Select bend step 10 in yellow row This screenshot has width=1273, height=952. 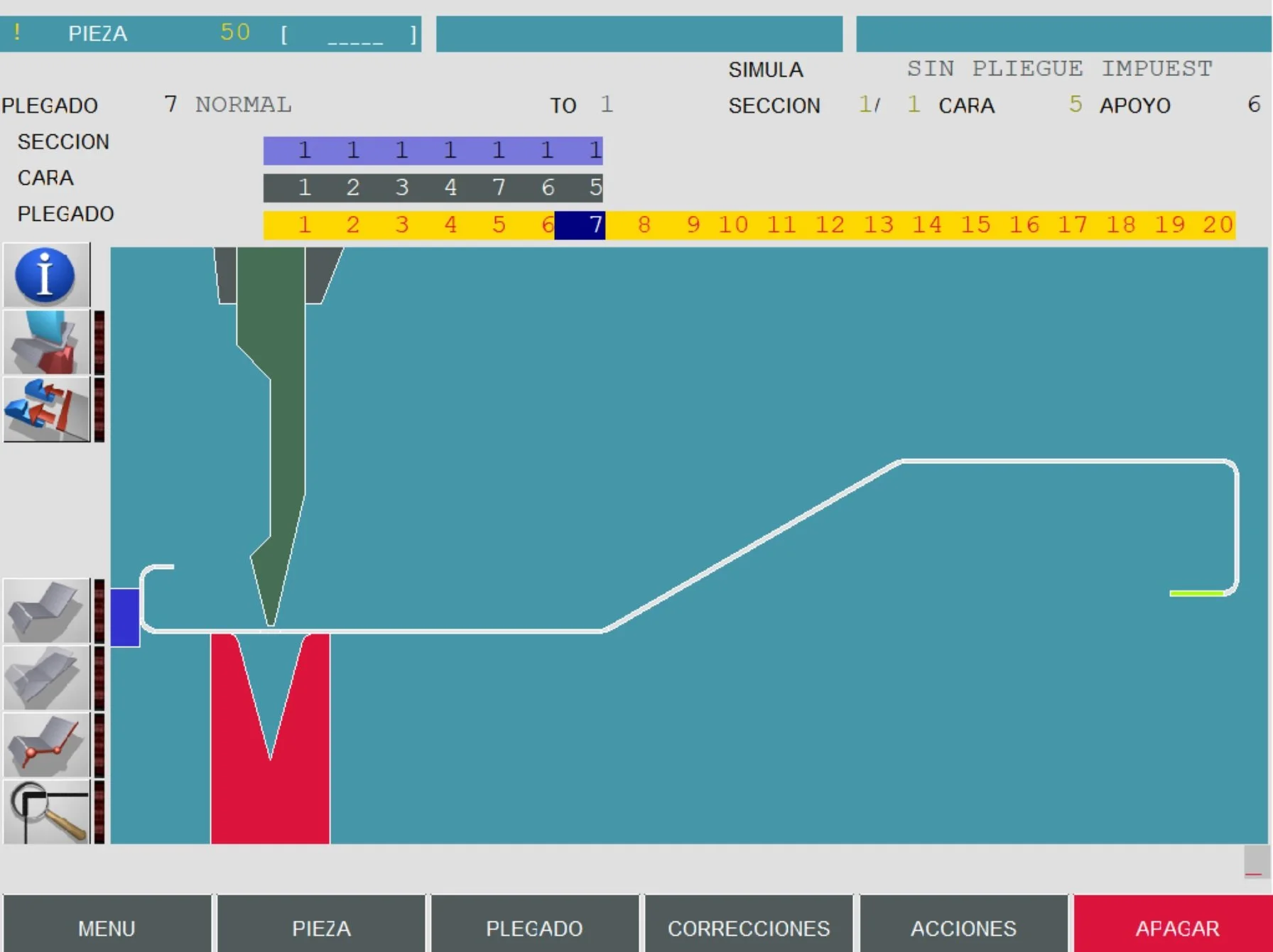[x=732, y=225]
